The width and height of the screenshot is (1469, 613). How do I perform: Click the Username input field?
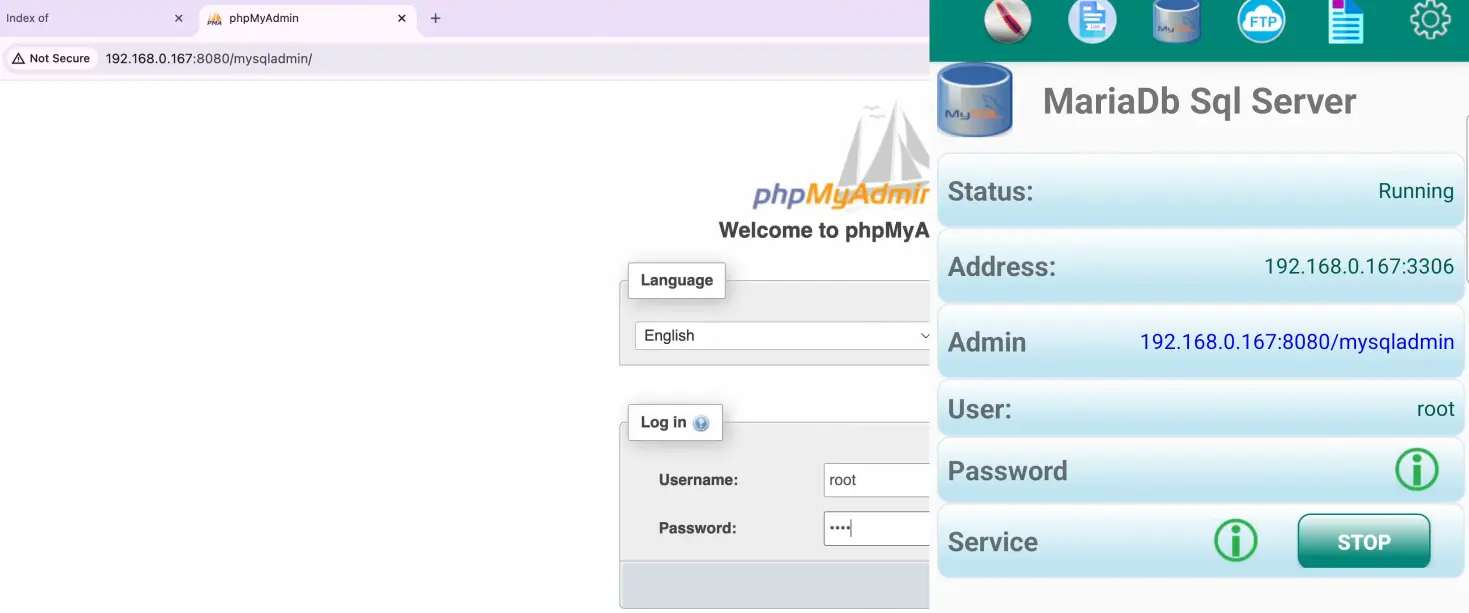pos(876,480)
